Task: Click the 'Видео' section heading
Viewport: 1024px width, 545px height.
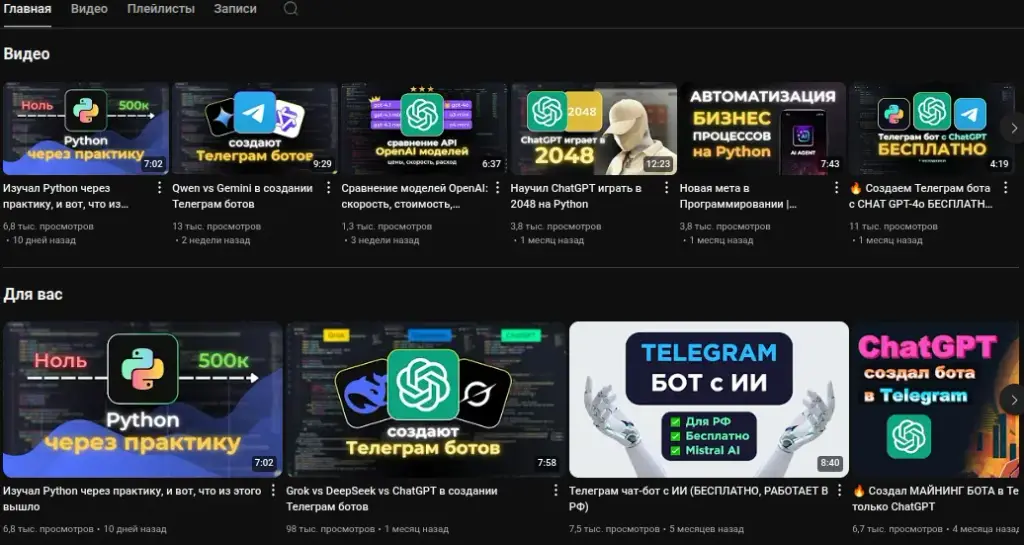Action: pos(27,54)
